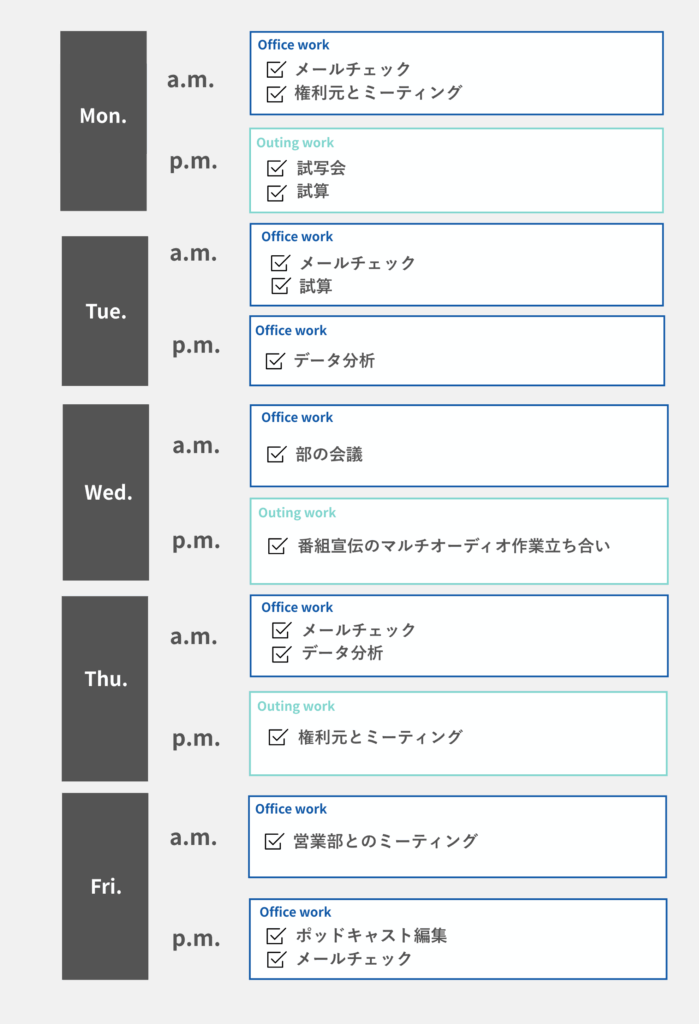Toggle Tuesday morning 試算 checkbox
The width and height of the screenshot is (699, 1024).
coord(281,287)
